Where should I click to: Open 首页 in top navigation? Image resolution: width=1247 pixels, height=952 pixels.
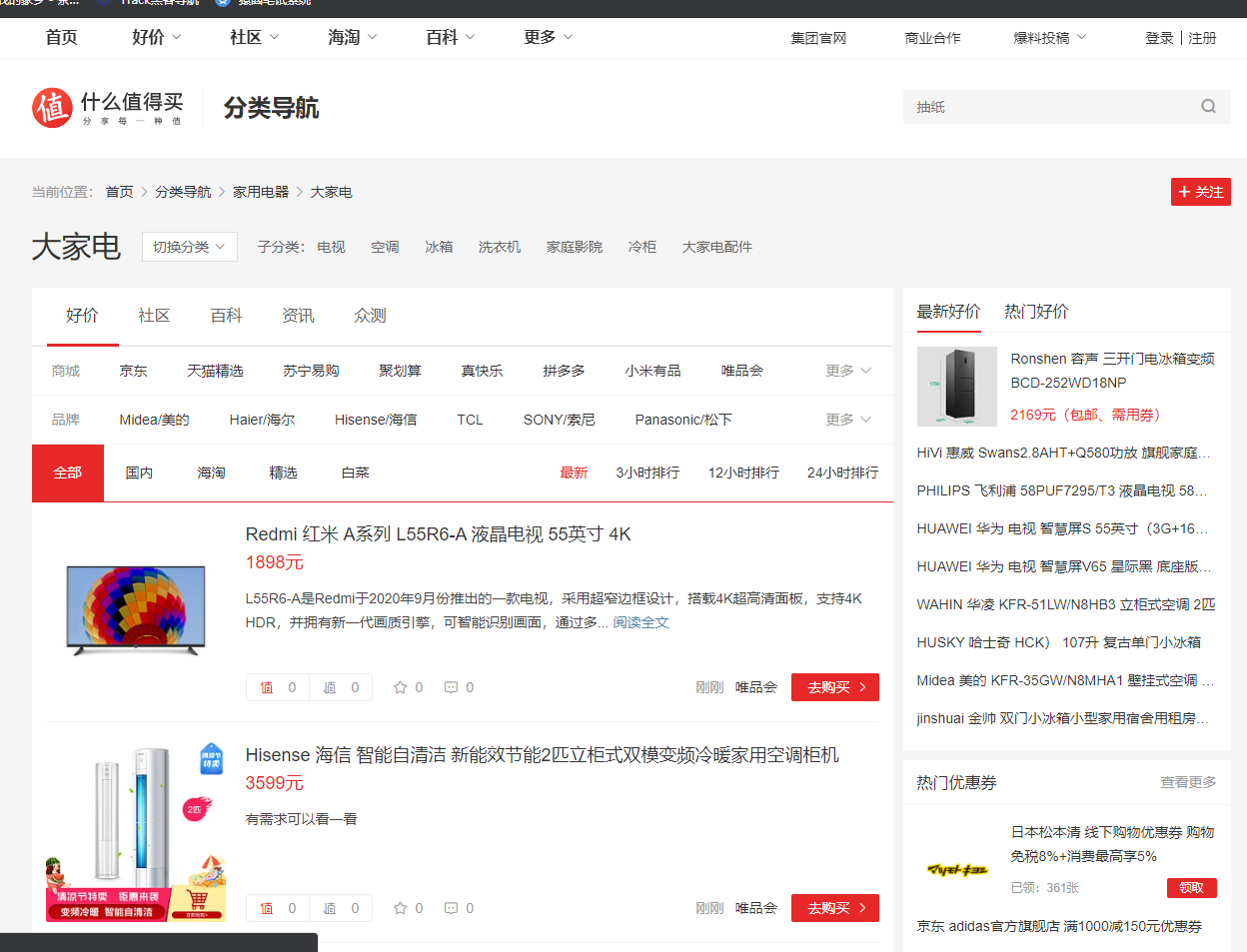click(x=62, y=37)
